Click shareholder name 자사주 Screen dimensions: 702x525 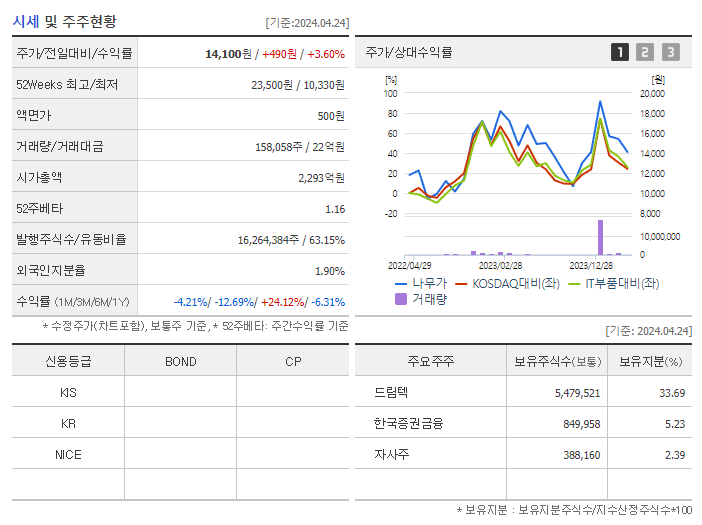point(392,454)
